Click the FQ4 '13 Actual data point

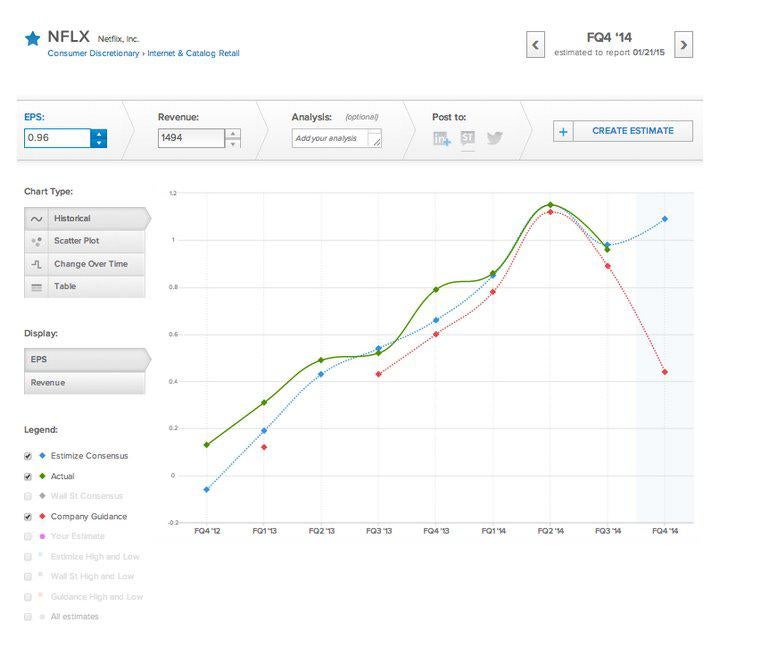click(436, 290)
